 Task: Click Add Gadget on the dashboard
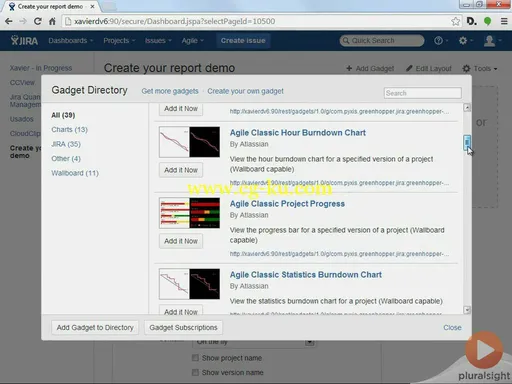[x=370, y=69]
